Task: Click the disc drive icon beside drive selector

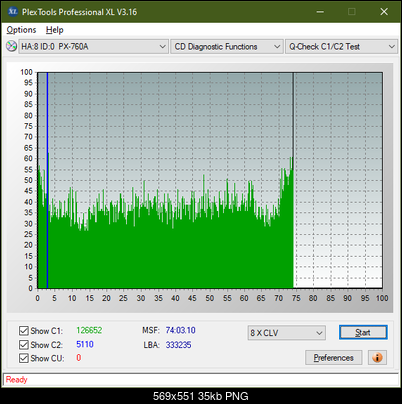Action: click(11, 46)
